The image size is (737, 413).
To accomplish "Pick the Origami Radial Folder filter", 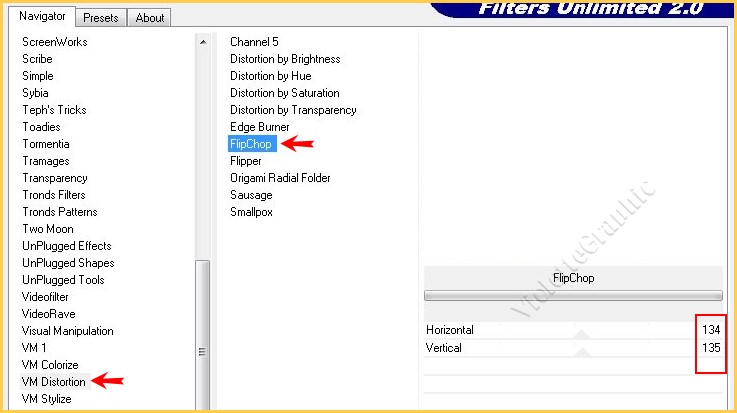I will [280, 178].
